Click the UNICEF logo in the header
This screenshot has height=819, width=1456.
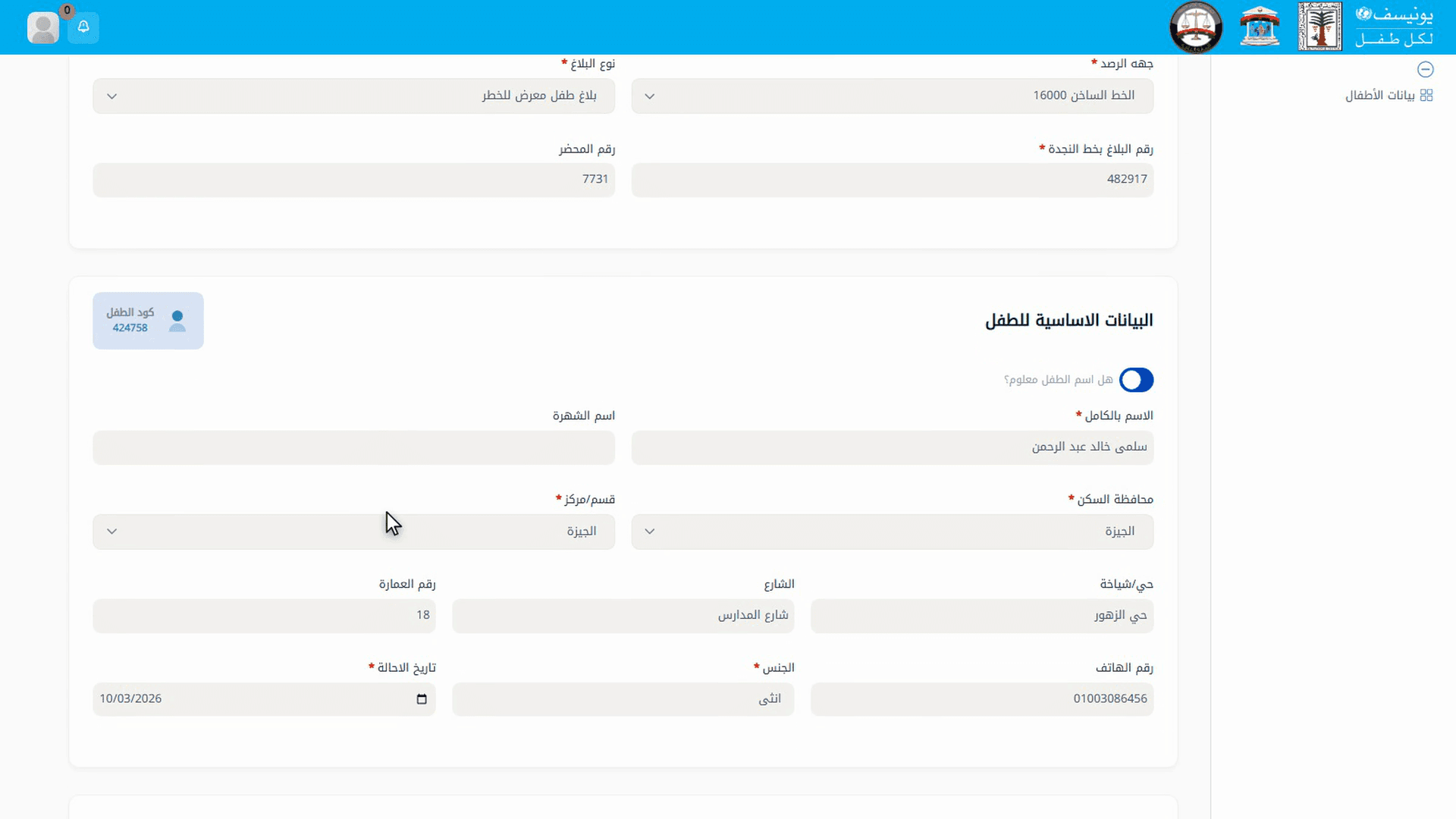1394,27
